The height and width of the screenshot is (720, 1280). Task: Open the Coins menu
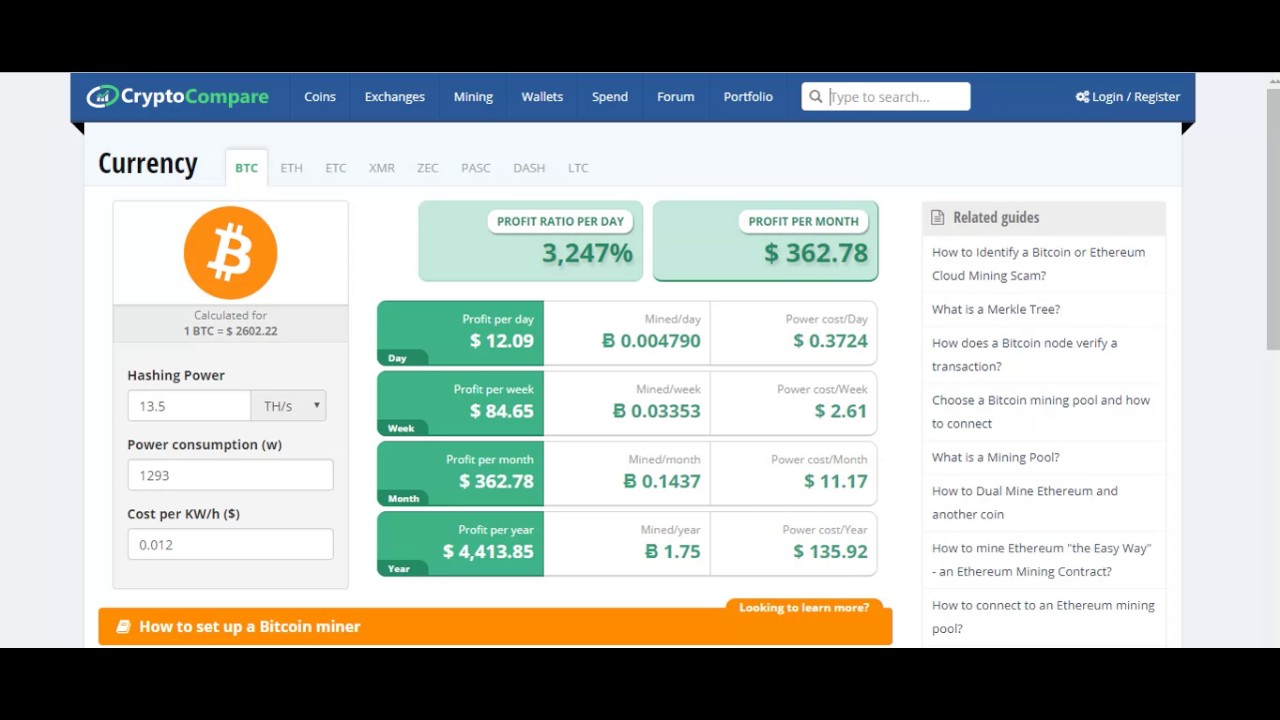coord(320,97)
